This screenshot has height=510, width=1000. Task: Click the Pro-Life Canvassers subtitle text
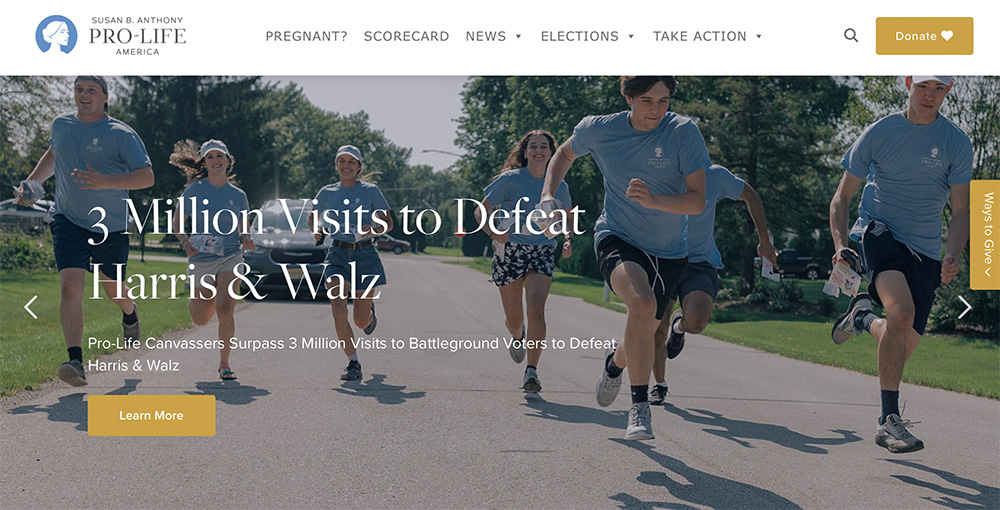pyautogui.click(x=353, y=354)
